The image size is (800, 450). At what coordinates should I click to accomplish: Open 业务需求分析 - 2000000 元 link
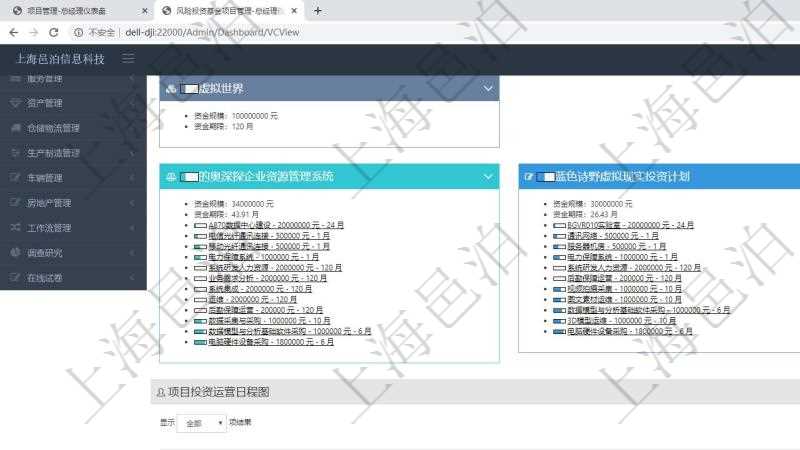267,278
